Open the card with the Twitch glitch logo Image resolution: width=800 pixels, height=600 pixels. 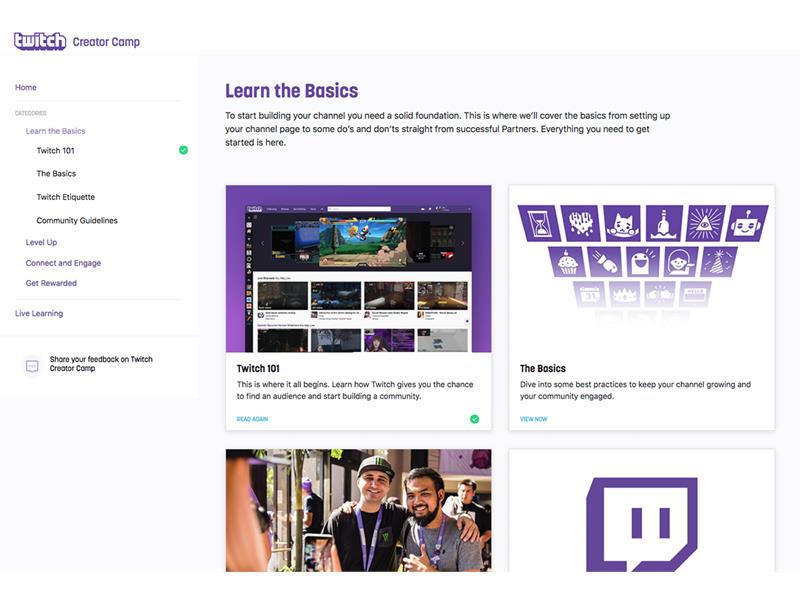click(x=642, y=510)
